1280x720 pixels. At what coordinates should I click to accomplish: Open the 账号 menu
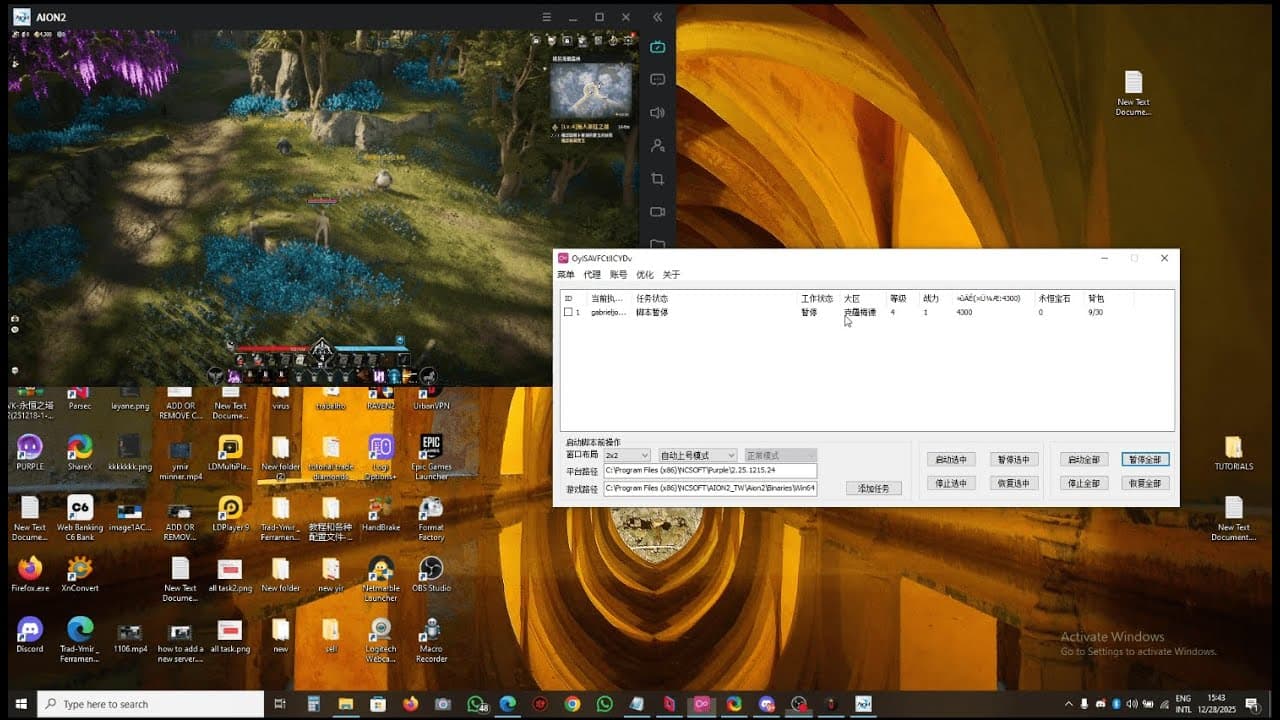[619, 275]
